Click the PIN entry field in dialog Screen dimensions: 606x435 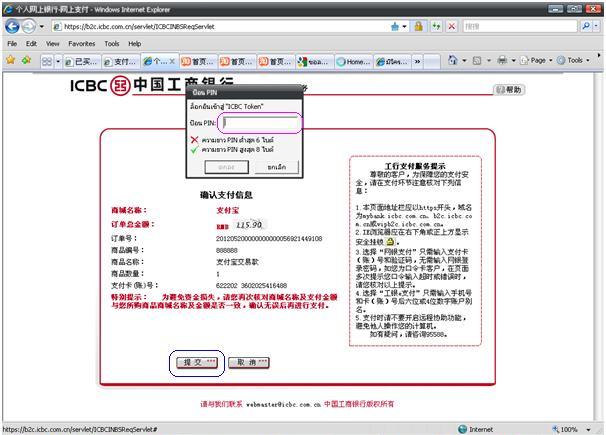tap(260, 123)
